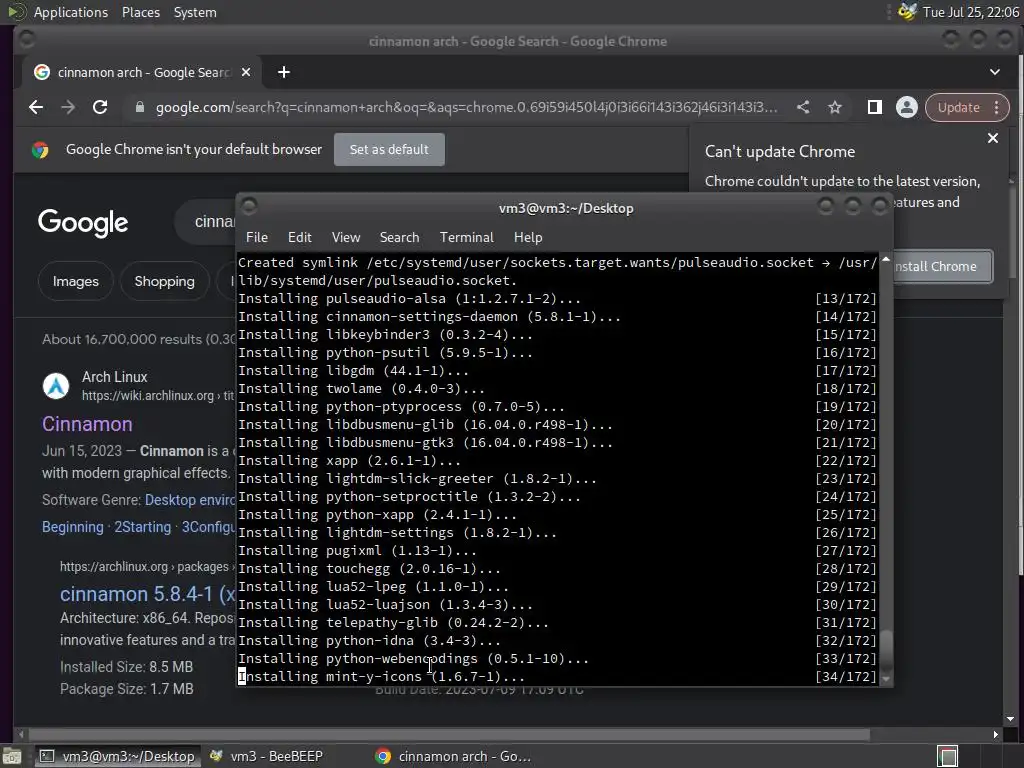
Task: Open a new Chrome tab
Action: [283, 72]
